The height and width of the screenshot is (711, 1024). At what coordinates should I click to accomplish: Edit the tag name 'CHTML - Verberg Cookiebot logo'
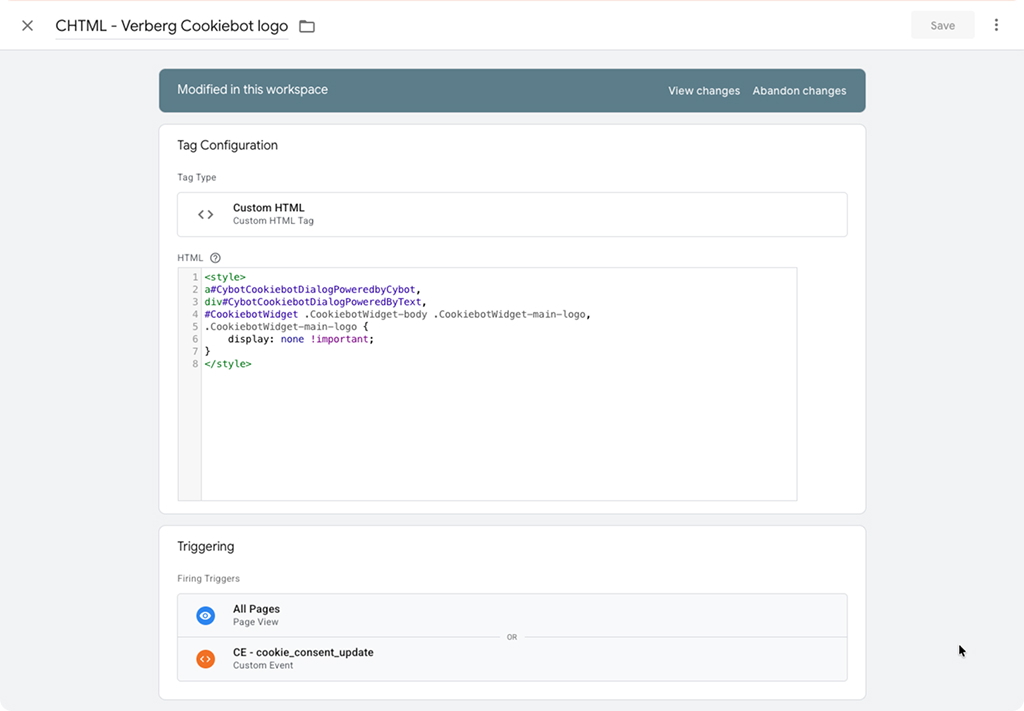coord(172,26)
